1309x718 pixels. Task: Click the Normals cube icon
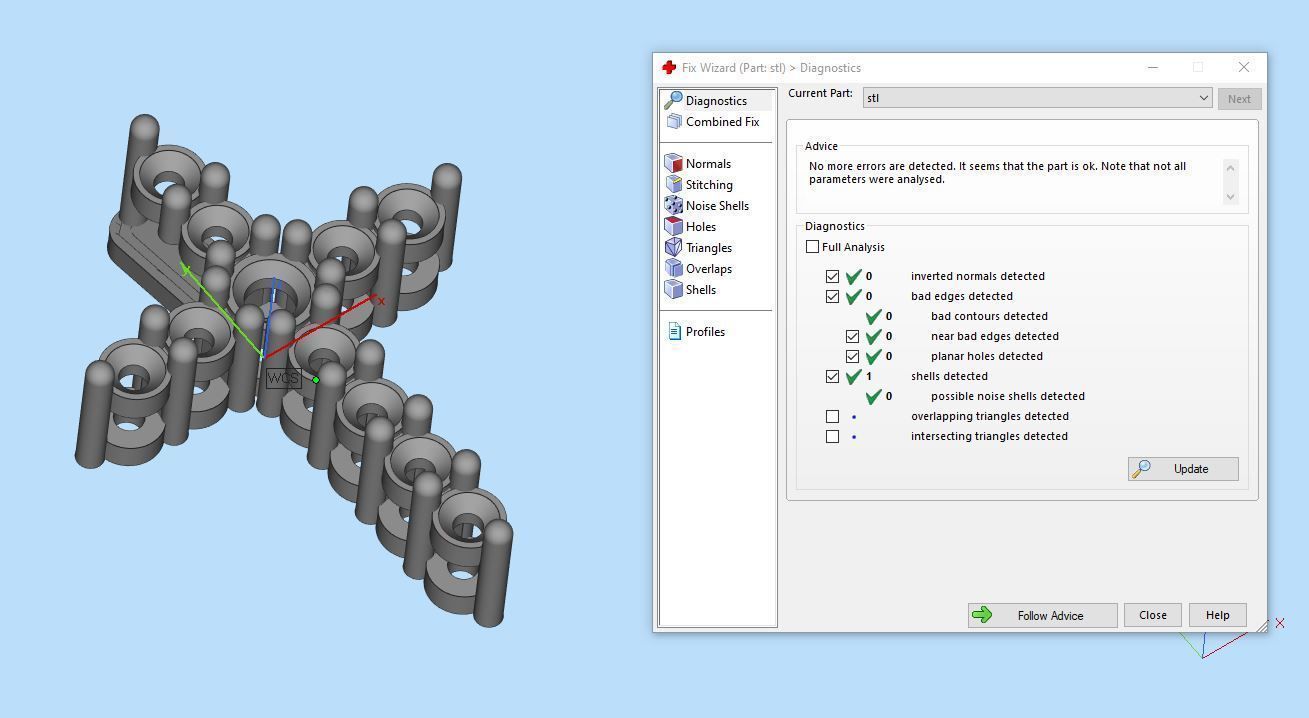click(x=674, y=164)
